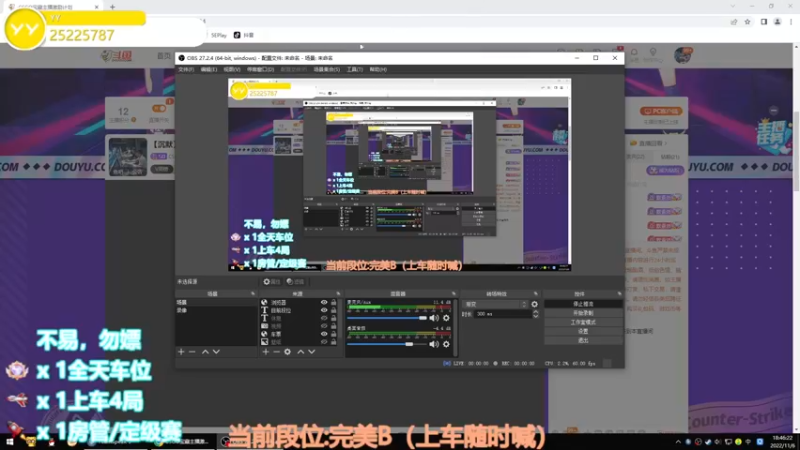800x450 pixels.
Task: Open OBS 设置 settings button
Action: [583, 331]
